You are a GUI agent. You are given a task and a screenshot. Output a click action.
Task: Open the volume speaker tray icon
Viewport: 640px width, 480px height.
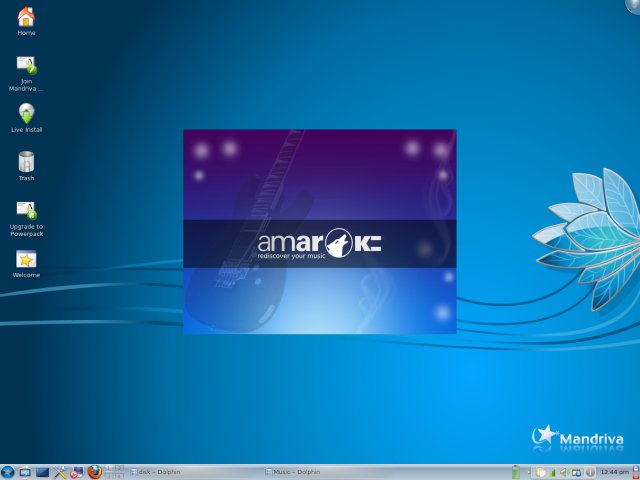(x=564, y=472)
